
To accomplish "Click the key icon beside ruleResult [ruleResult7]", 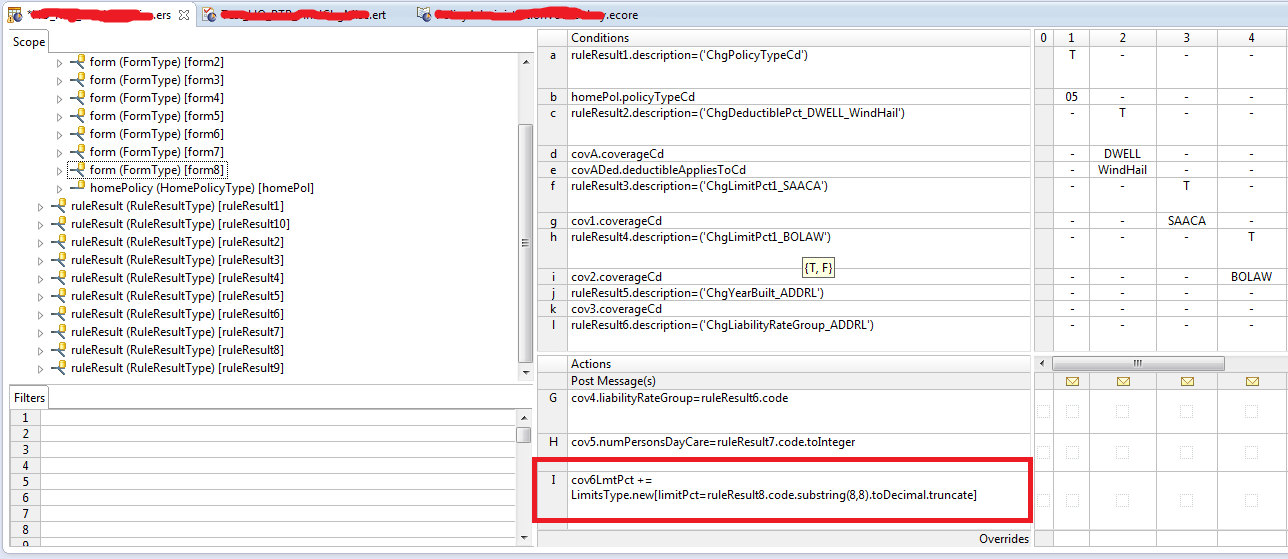I will pyautogui.click(x=59, y=332).
